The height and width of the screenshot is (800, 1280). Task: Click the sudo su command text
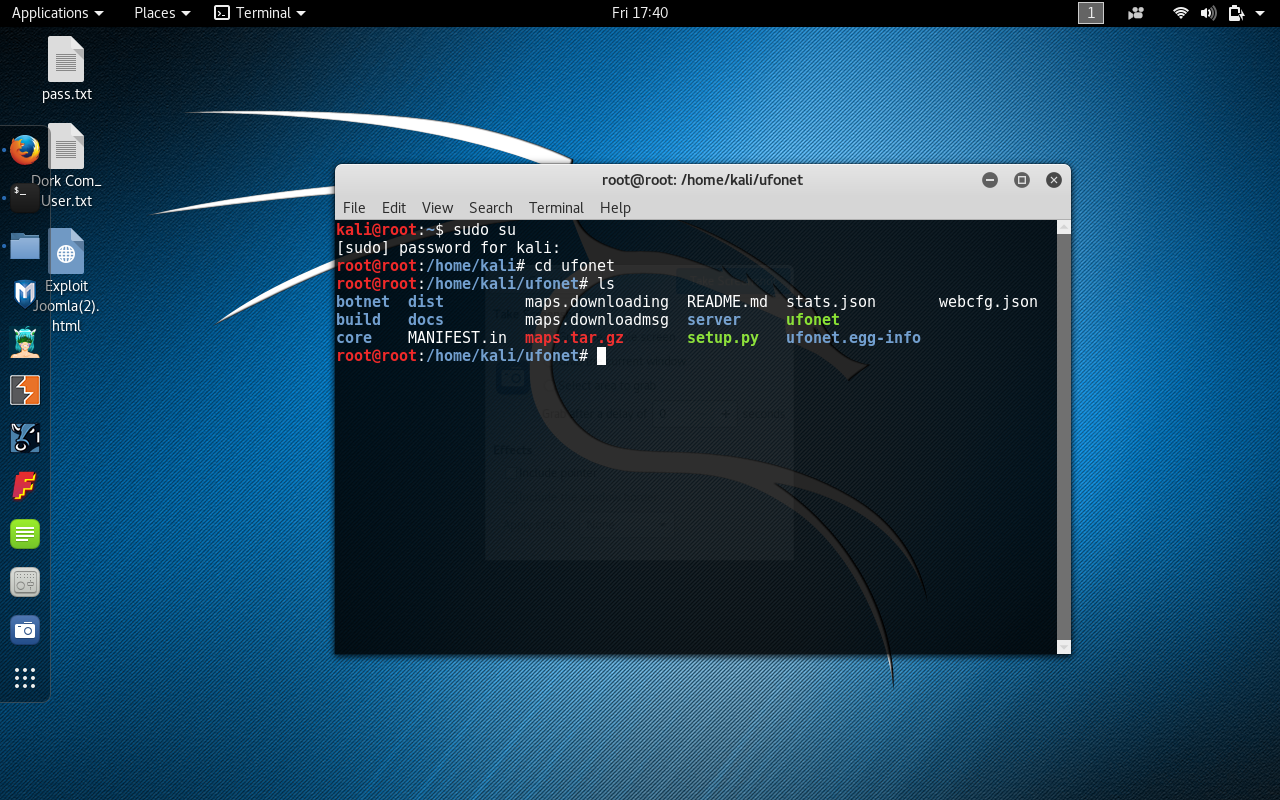[484, 230]
